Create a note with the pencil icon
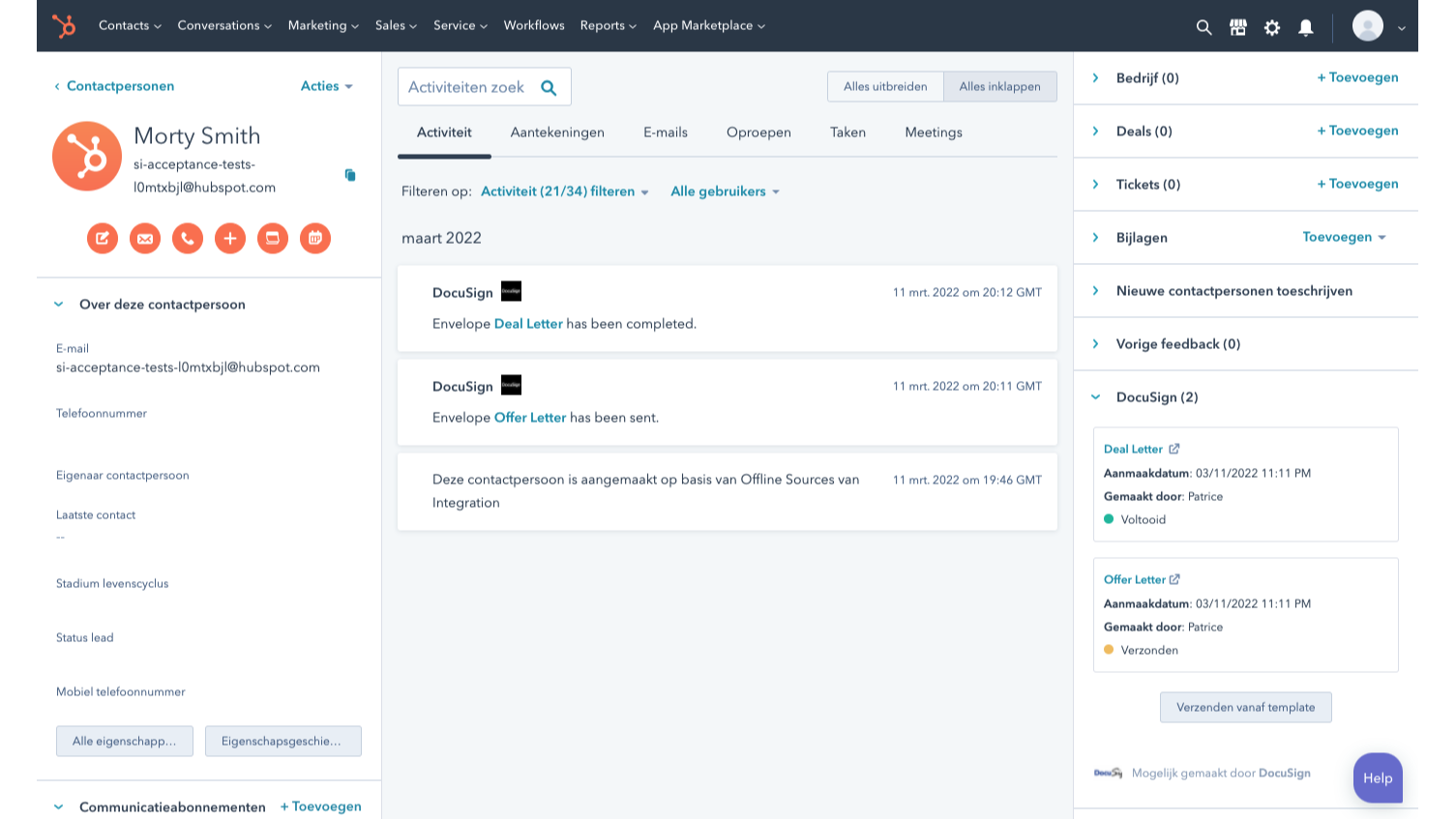Image resolution: width=1456 pixels, height=819 pixels. click(103, 238)
